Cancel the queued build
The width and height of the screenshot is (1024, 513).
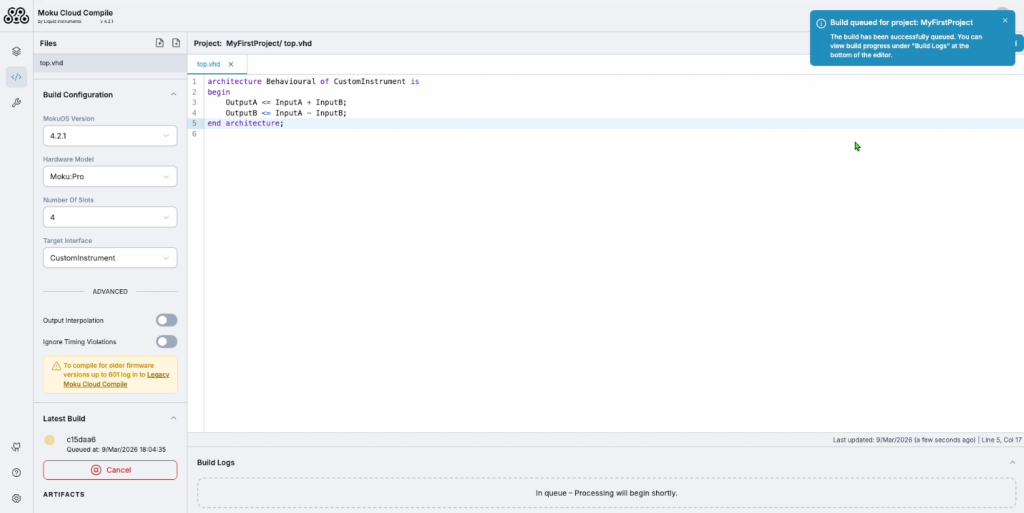tap(110, 470)
